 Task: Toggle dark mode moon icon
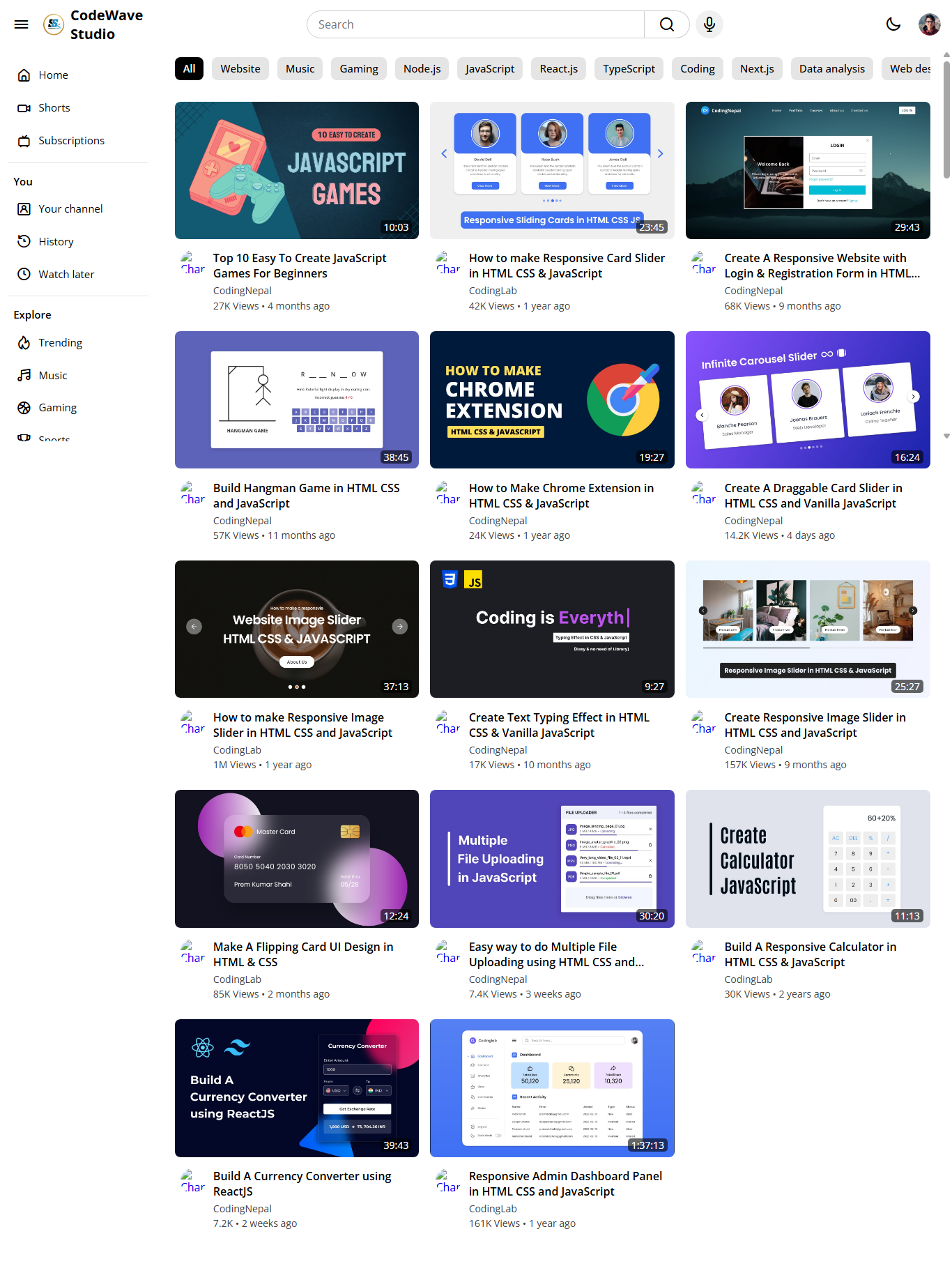pos(893,24)
